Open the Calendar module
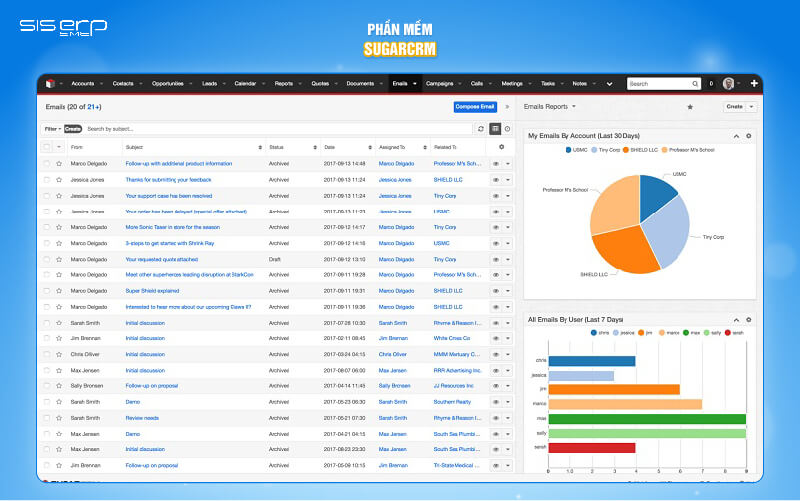 click(x=245, y=84)
